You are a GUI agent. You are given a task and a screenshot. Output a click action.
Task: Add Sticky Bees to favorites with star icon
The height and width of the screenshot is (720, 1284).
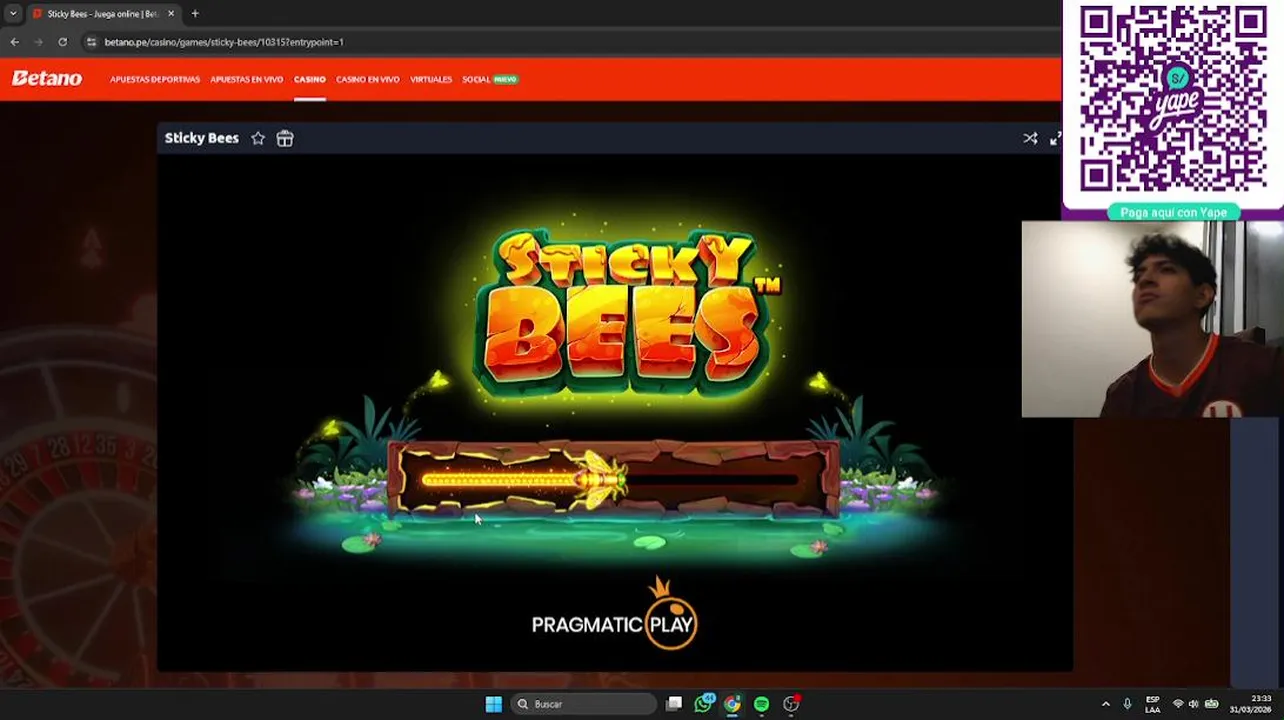tap(258, 138)
